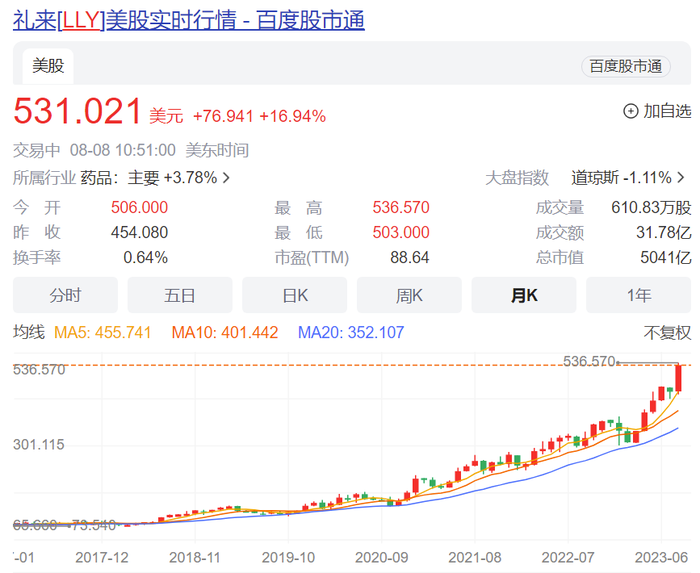Switch to 分时 chart tab
Image resolution: width=700 pixels, height=573 pixels.
[x=65, y=295]
